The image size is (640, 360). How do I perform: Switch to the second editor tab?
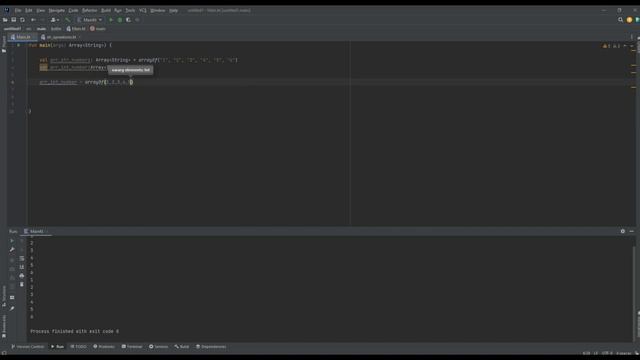click(61, 37)
